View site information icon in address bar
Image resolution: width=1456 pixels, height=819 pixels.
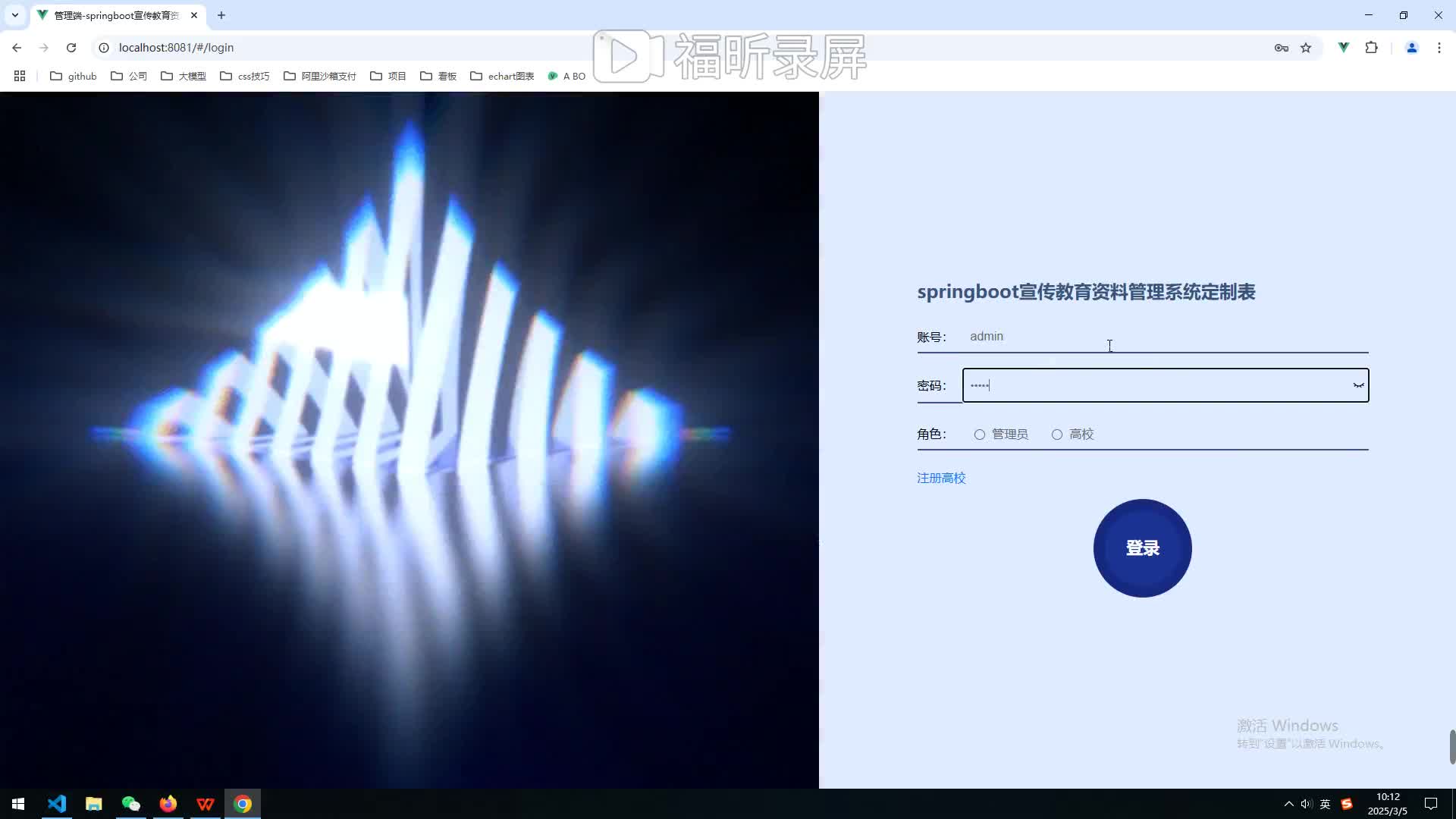point(104,48)
